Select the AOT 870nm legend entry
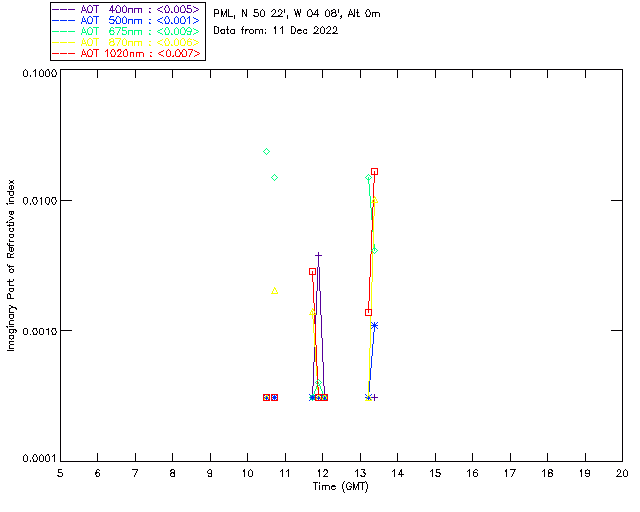The image size is (640, 512). click(127, 42)
